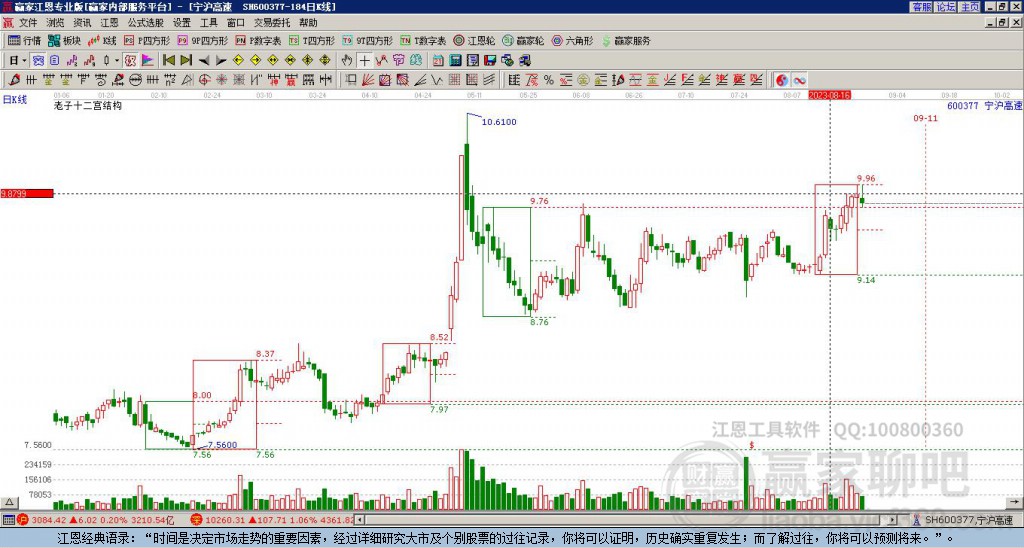The width and height of the screenshot is (1024, 548).
Task: Step forward with black right arrow
Action: click(x=221, y=61)
